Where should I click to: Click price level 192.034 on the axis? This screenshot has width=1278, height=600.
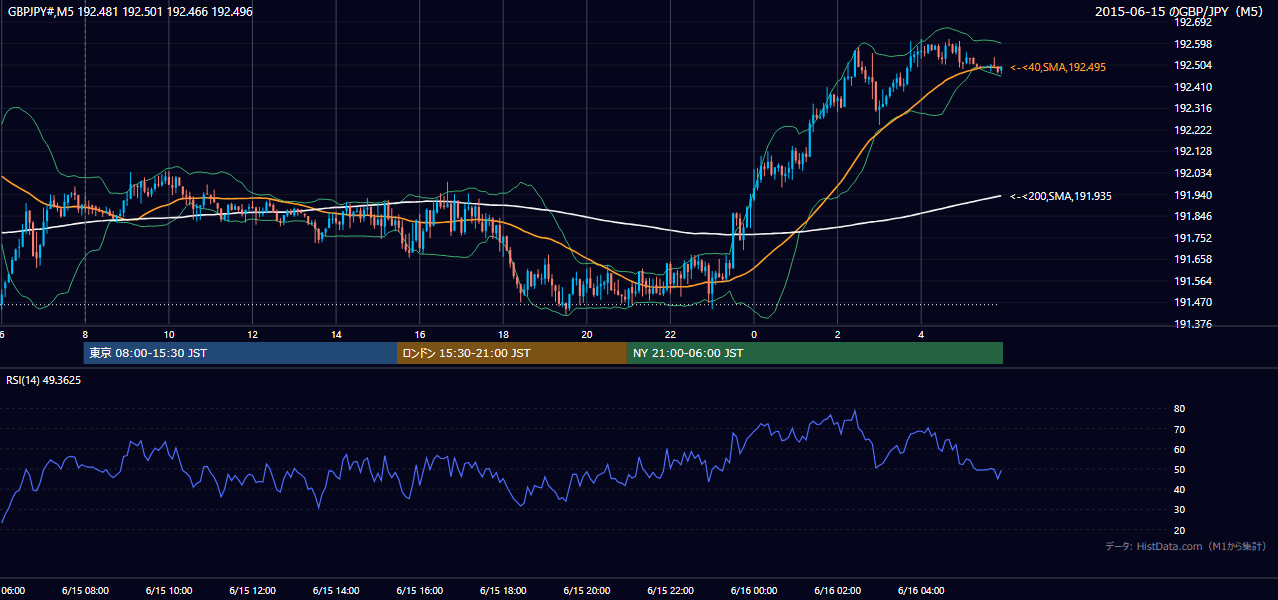pyautogui.click(x=1192, y=173)
